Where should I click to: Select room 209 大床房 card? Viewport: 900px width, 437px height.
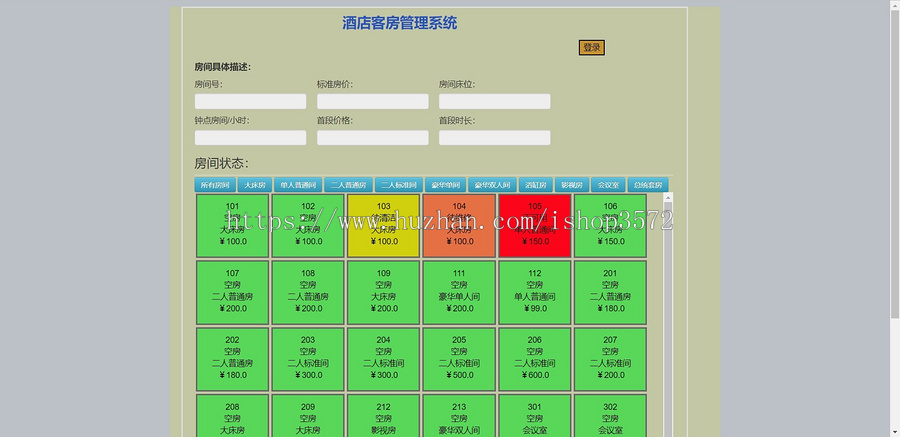click(308, 416)
